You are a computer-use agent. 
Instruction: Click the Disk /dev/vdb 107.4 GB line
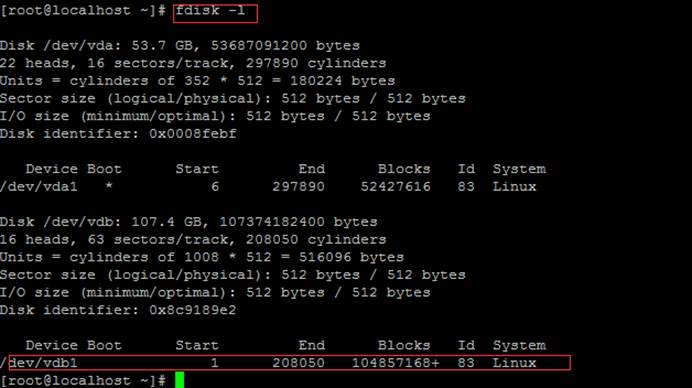coord(188,222)
